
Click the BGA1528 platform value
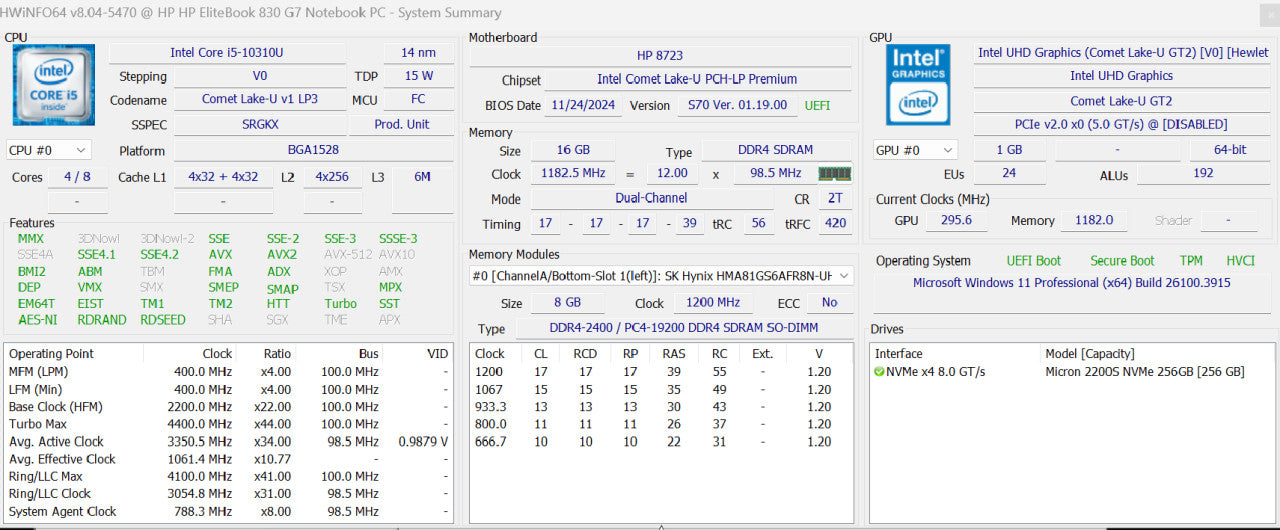tap(313, 150)
